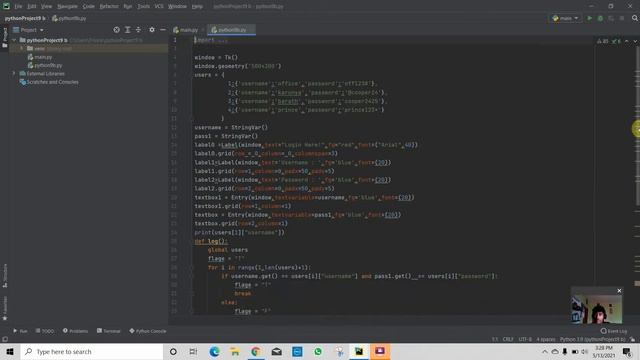
Task: Open the Mail app from taskbar
Action: pos(276,351)
